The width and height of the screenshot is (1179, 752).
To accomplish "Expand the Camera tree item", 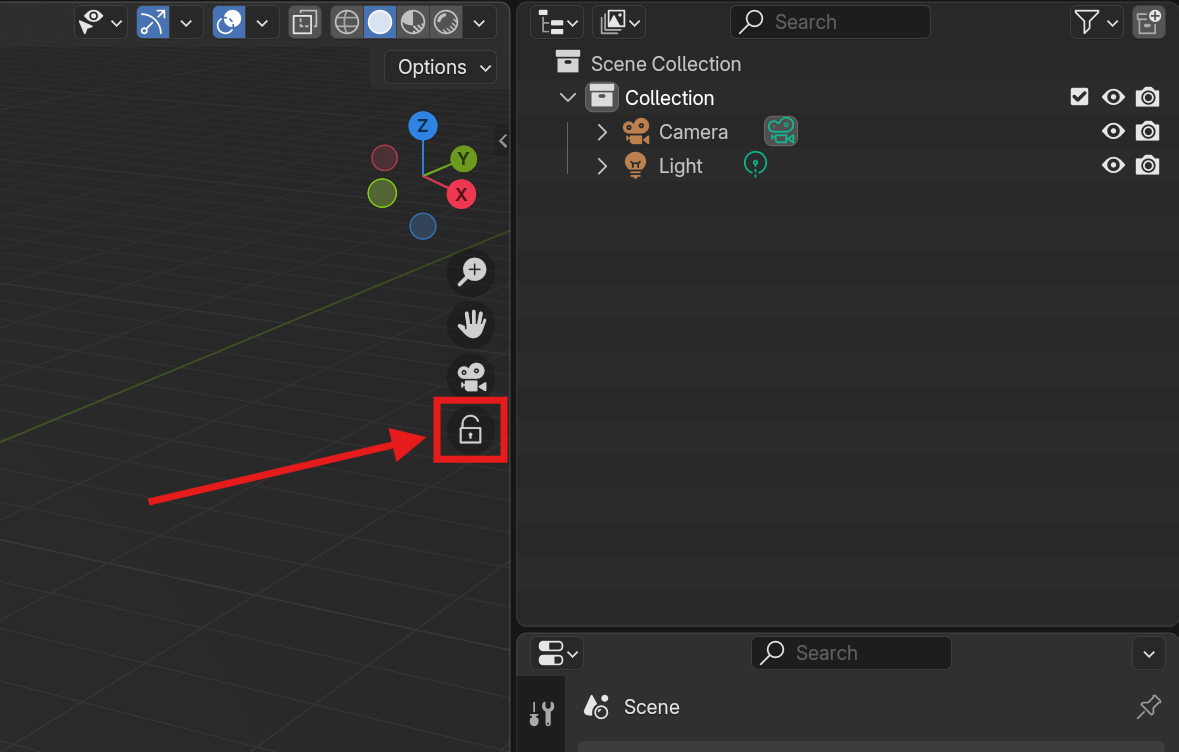I will 602,132.
